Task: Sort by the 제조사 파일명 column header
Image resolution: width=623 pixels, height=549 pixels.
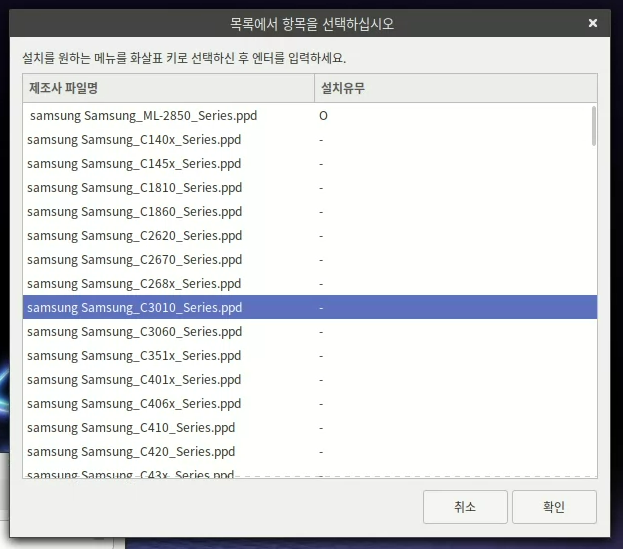Action: tap(168, 88)
